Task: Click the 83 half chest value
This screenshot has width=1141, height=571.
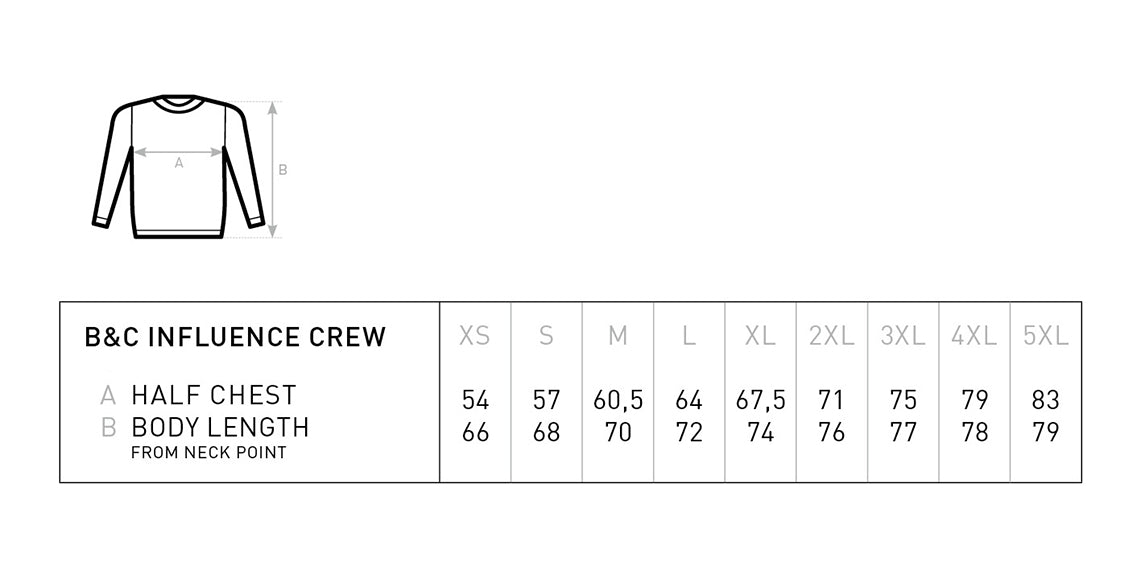Action: pyautogui.click(x=1046, y=400)
